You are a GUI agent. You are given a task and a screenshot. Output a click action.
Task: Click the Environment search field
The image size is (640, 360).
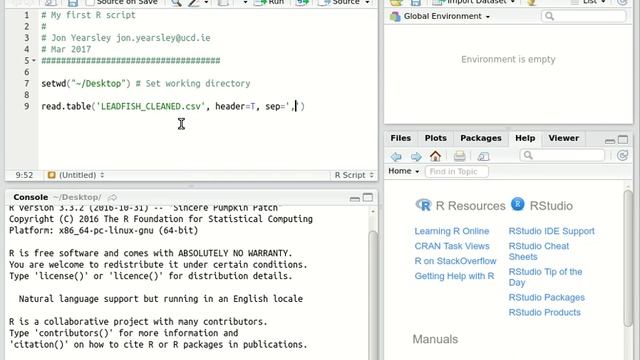click(584, 16)
